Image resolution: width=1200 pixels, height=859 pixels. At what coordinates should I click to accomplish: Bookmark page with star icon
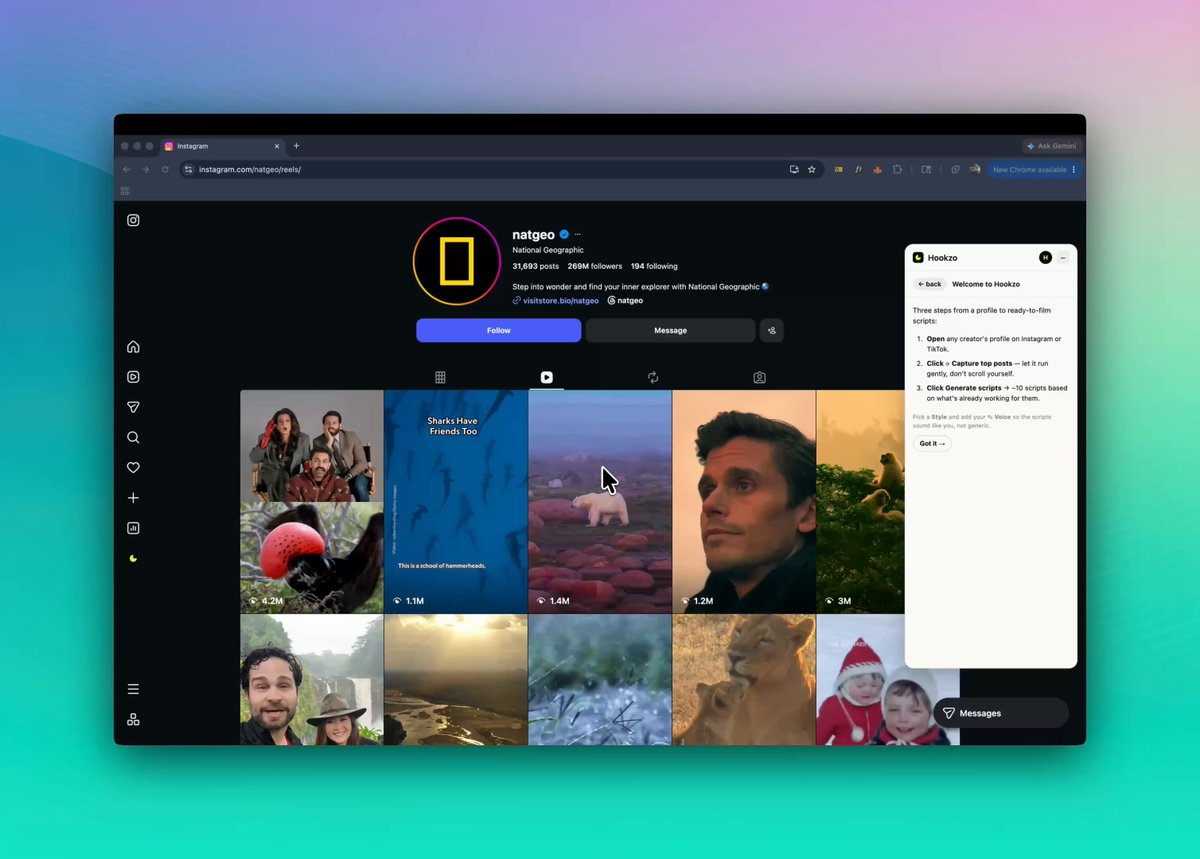[812, 169]
